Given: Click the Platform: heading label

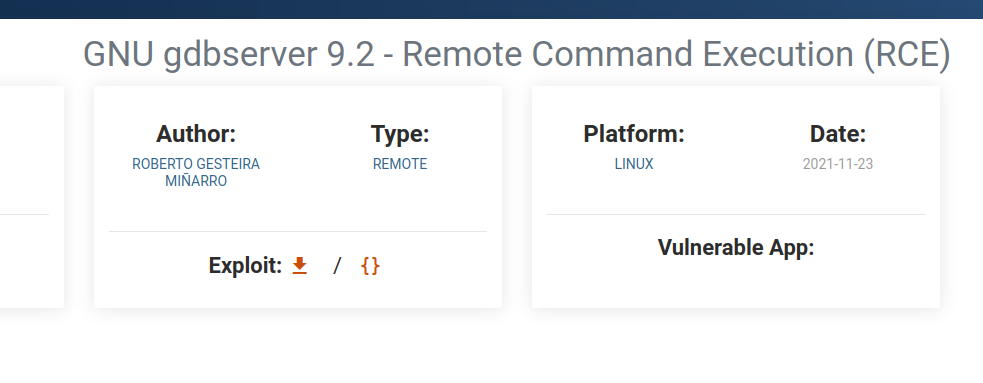Looking at the screenshot, I should (x=634, y=134).
